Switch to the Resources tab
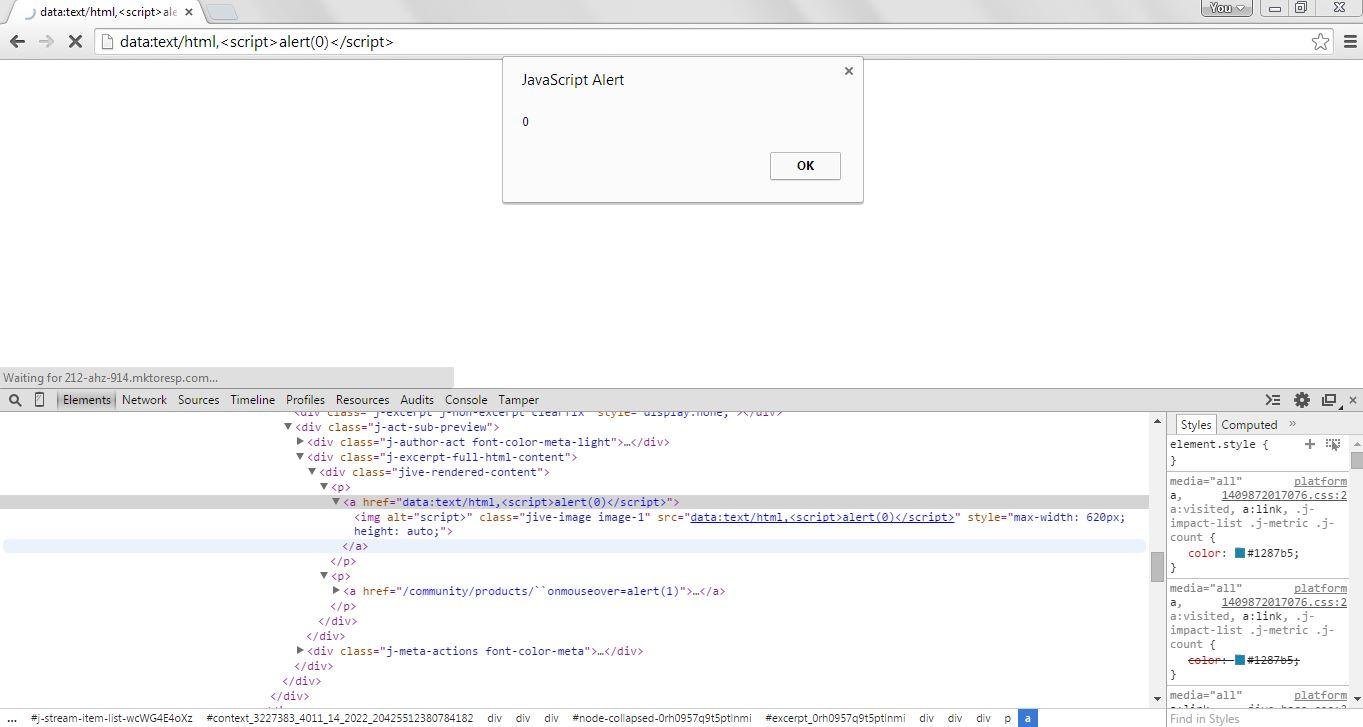This screenshot has width=1363, height=727. click(x=362, y=400)
